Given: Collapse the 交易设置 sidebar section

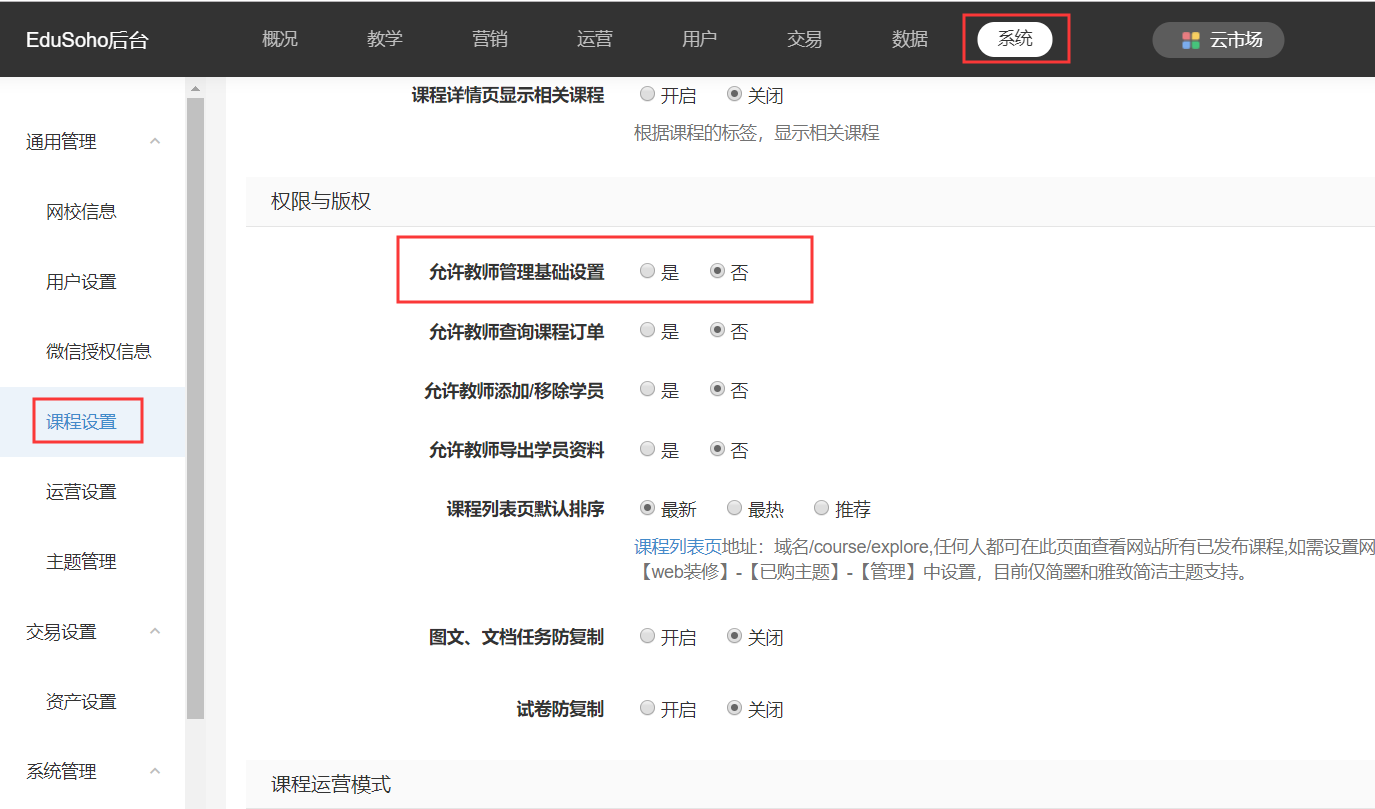Looking at the screenshot, I should pyautogui.click(x=155, y=631).
